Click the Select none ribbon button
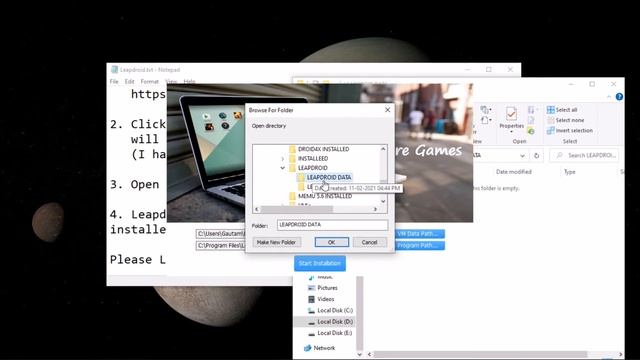640x360 pixels. pyautogui.click(x=565, y=120)
